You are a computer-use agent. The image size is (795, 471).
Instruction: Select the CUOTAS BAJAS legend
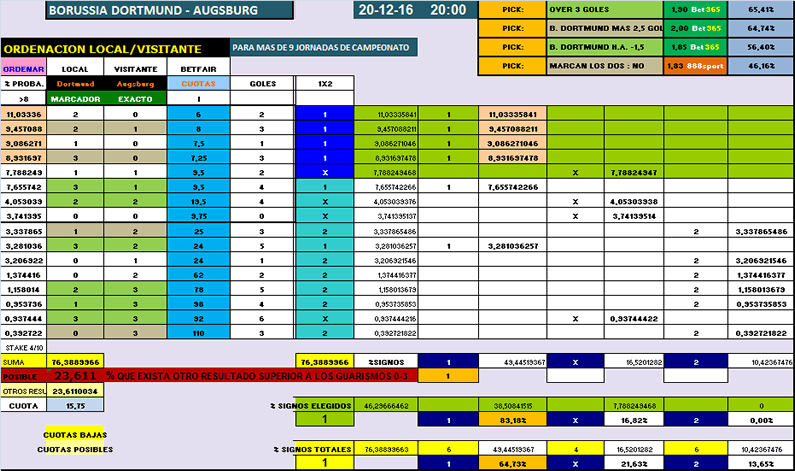(75, 434)
